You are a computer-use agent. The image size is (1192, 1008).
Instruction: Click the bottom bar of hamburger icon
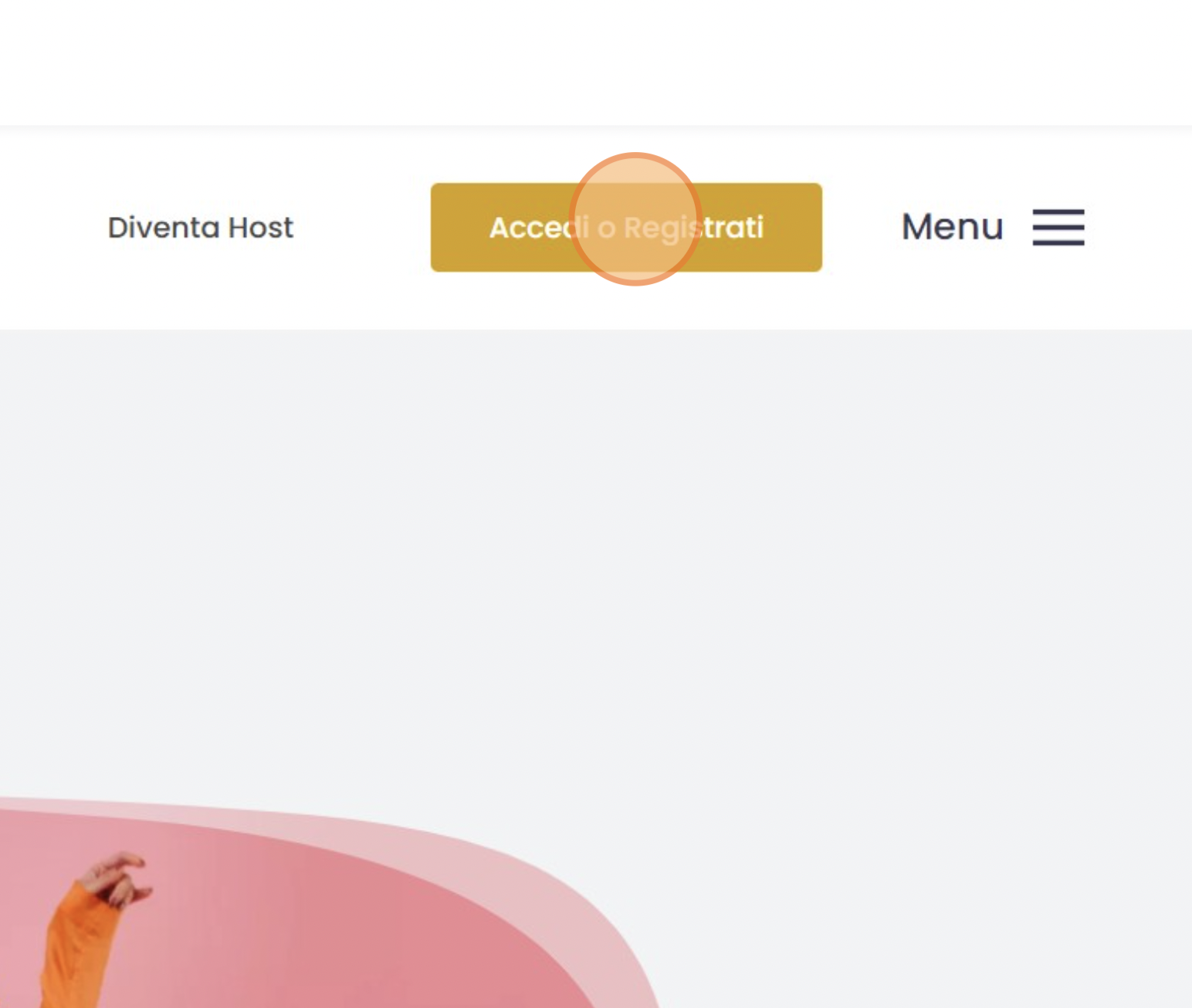point(1058,242)
